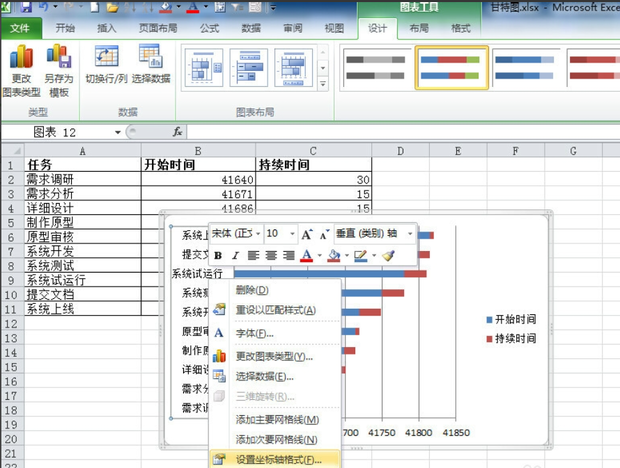This screenshot has width=620, height=468.
Task: Choose 选择数据(E)... from context menu
Action: (x=275, y=377)
